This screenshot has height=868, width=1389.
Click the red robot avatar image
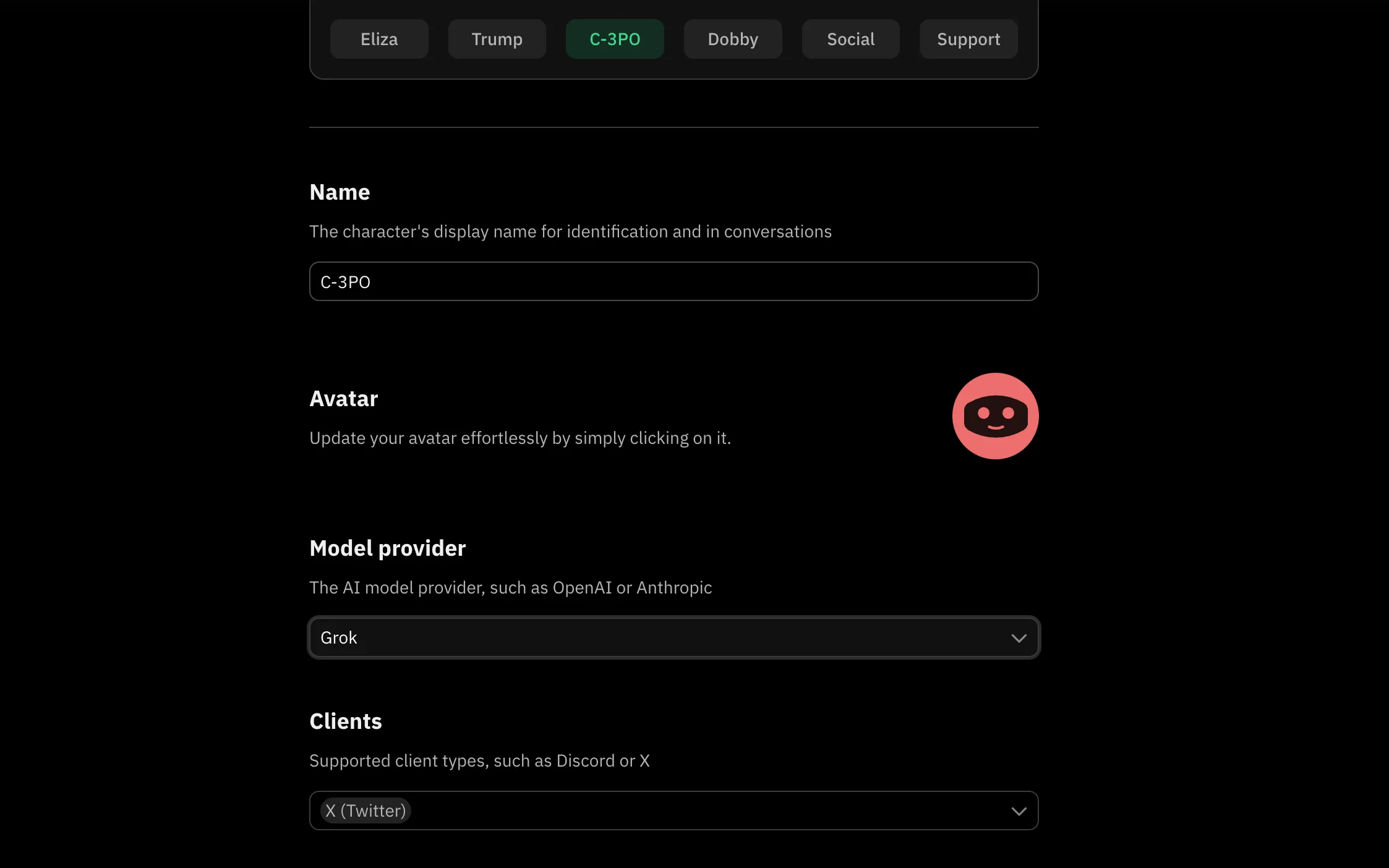coord(995,415)
